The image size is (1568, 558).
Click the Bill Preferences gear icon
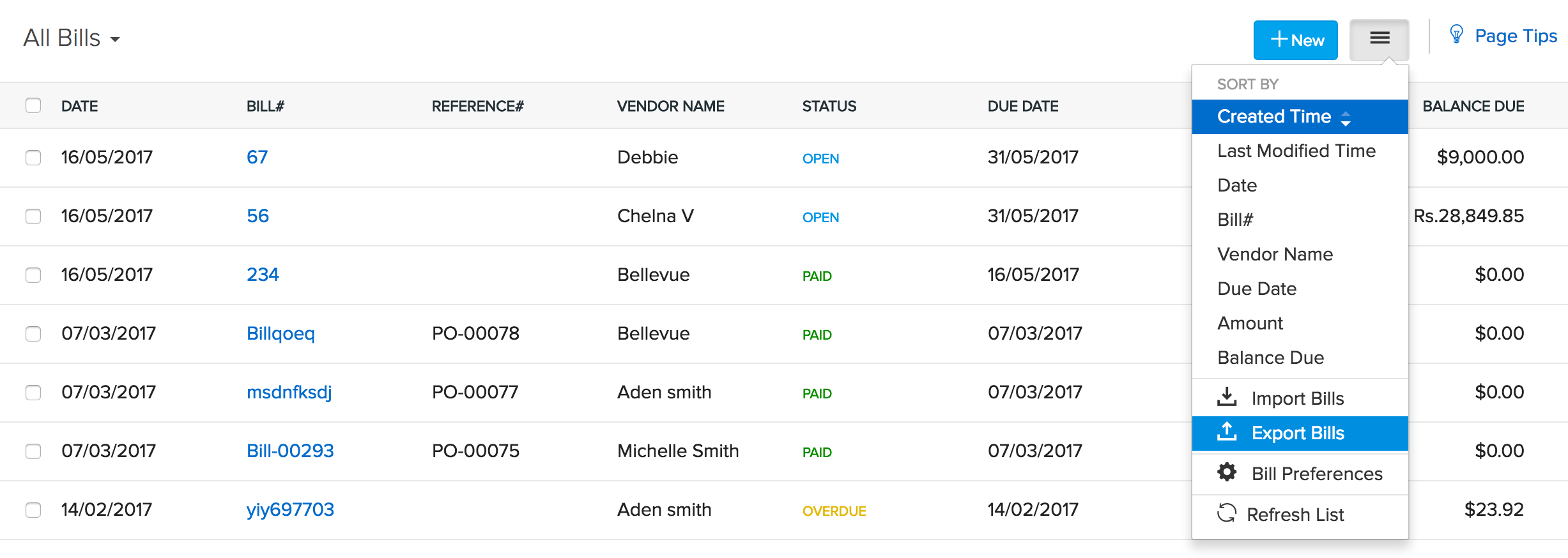tap(1226, 472)
